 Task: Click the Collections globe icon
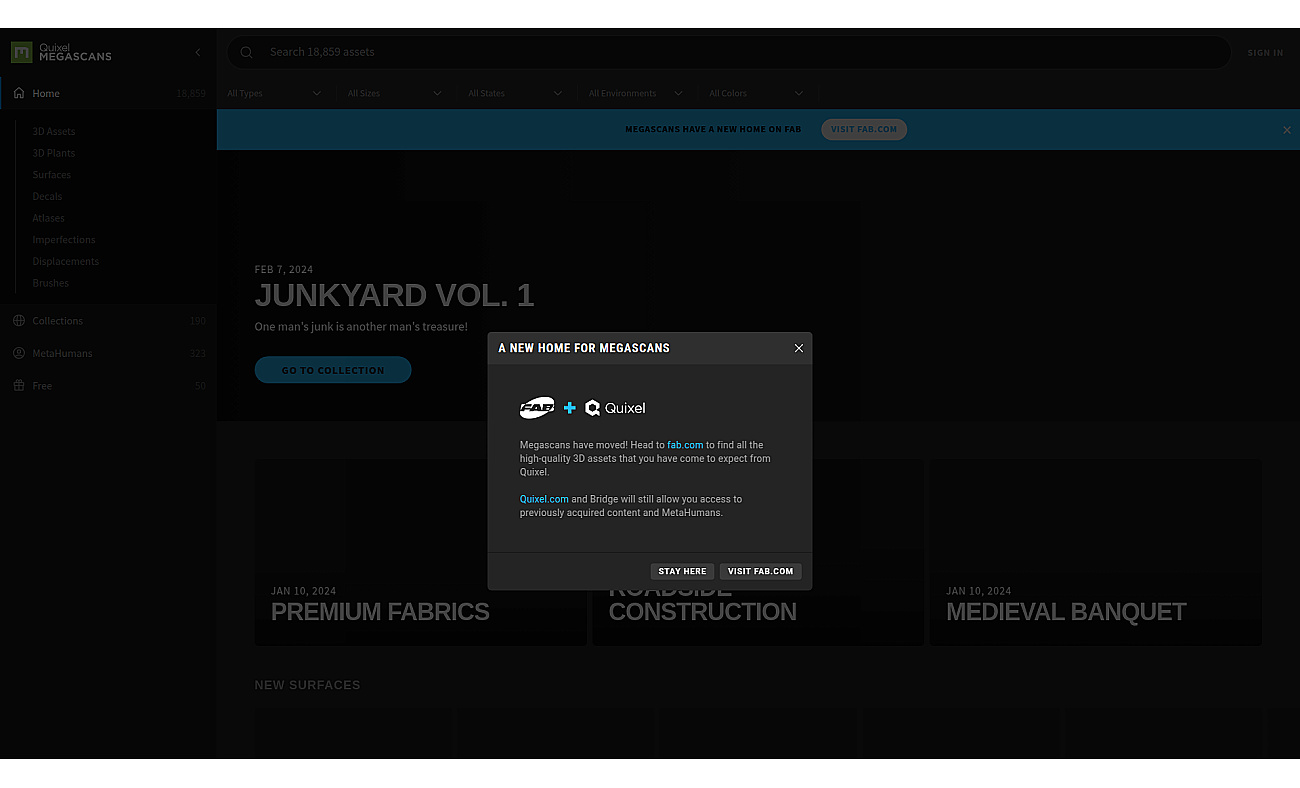click(19, 321)
